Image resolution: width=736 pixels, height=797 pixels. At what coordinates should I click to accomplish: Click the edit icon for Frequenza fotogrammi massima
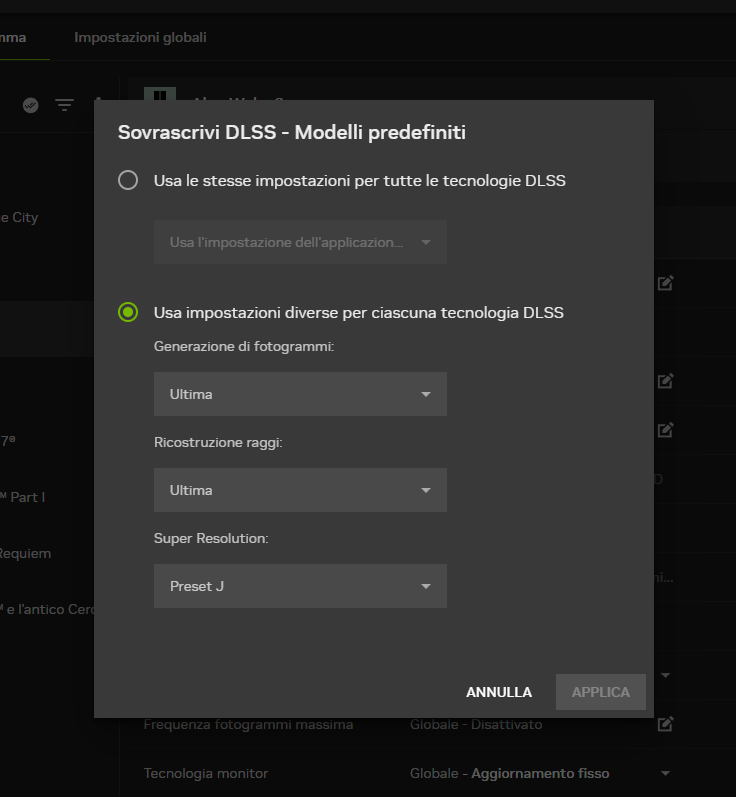[x=665, y=724]
